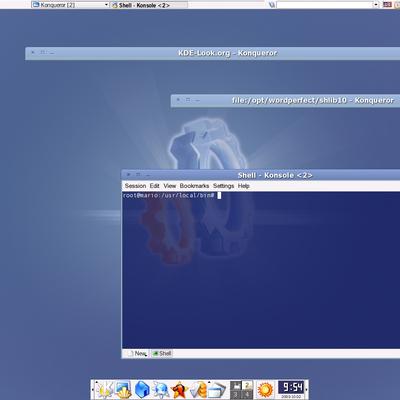Click the panel's left hide handle
The image size is (400, 400).
coord(93,389)
